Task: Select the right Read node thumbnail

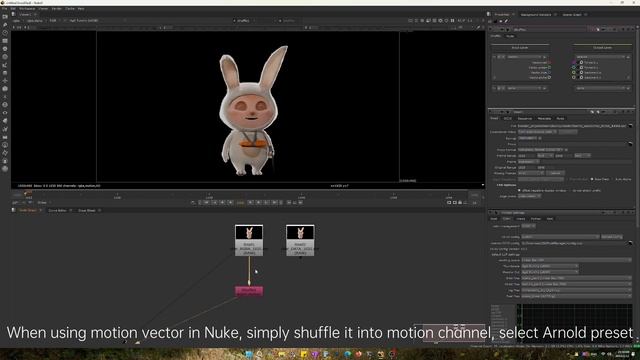Action: 300,233
